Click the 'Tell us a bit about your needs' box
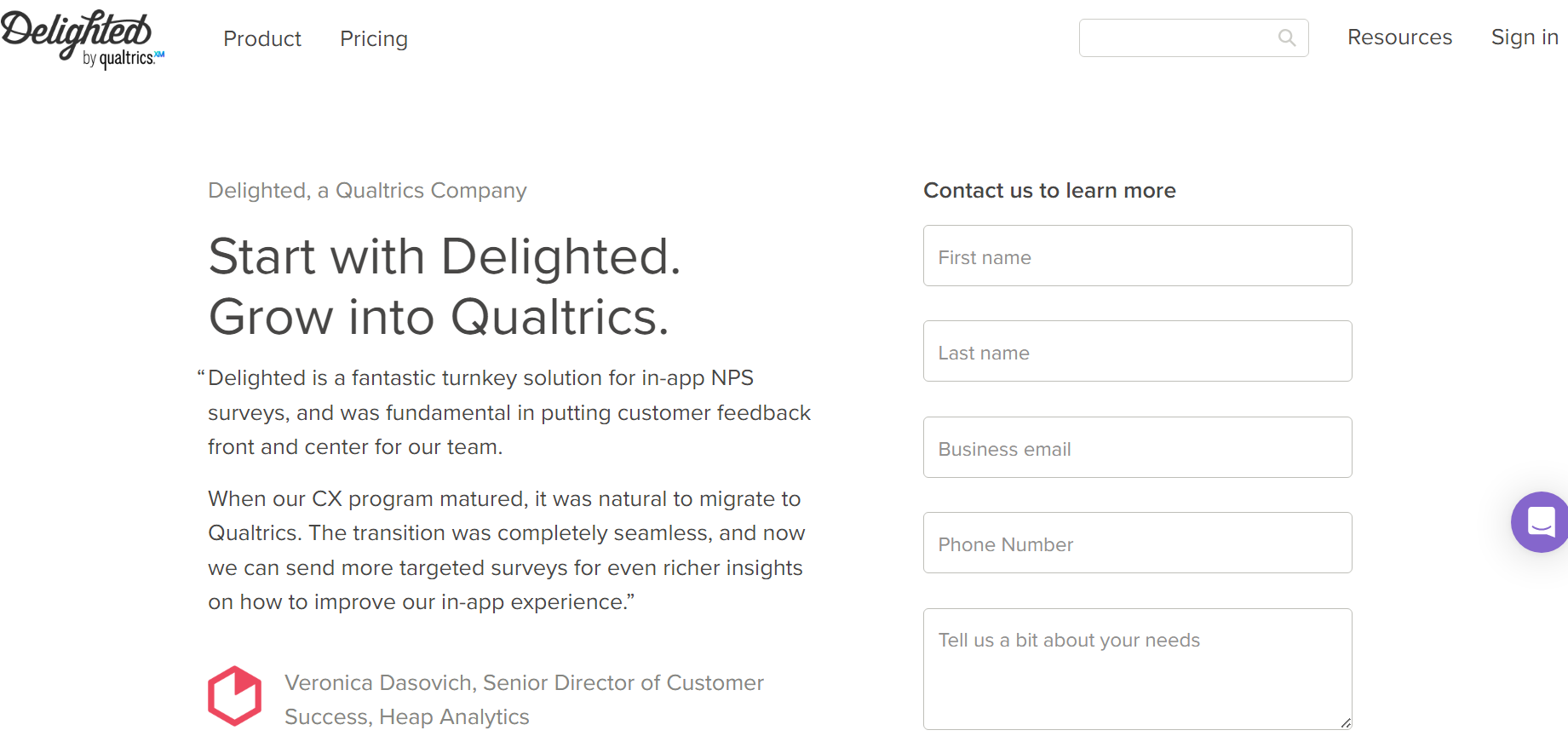The height and width of the screenshot is (736, 1568). tap(1137, 669)
